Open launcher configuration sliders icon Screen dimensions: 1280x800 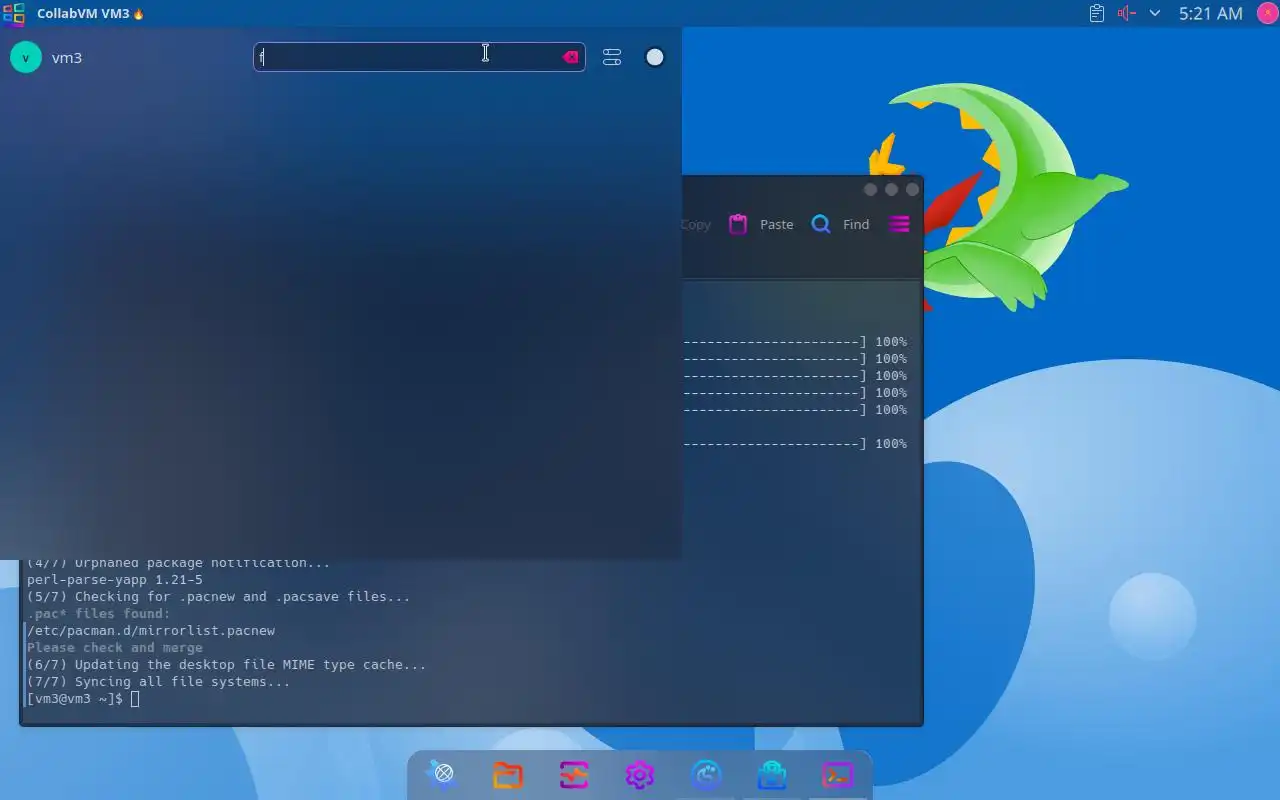[612, 57]
